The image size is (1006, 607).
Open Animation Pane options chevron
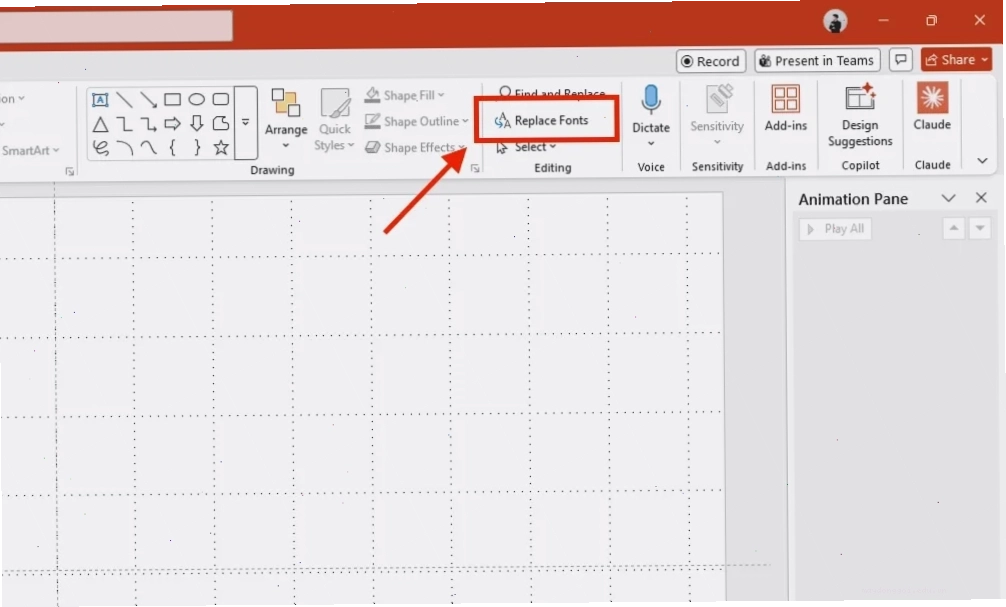pyautogui.click(x=948, y=198)
